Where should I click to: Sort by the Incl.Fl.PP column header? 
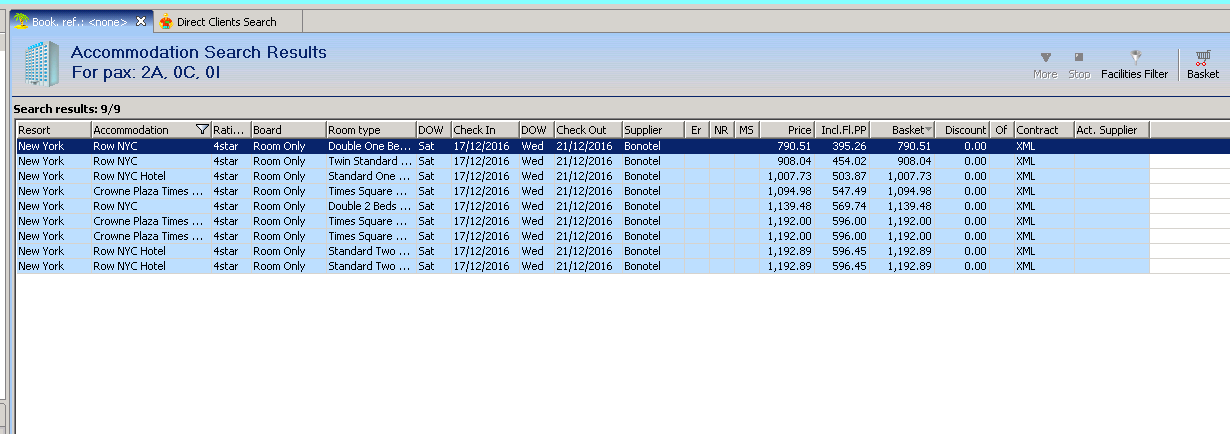tap(844, 130)
